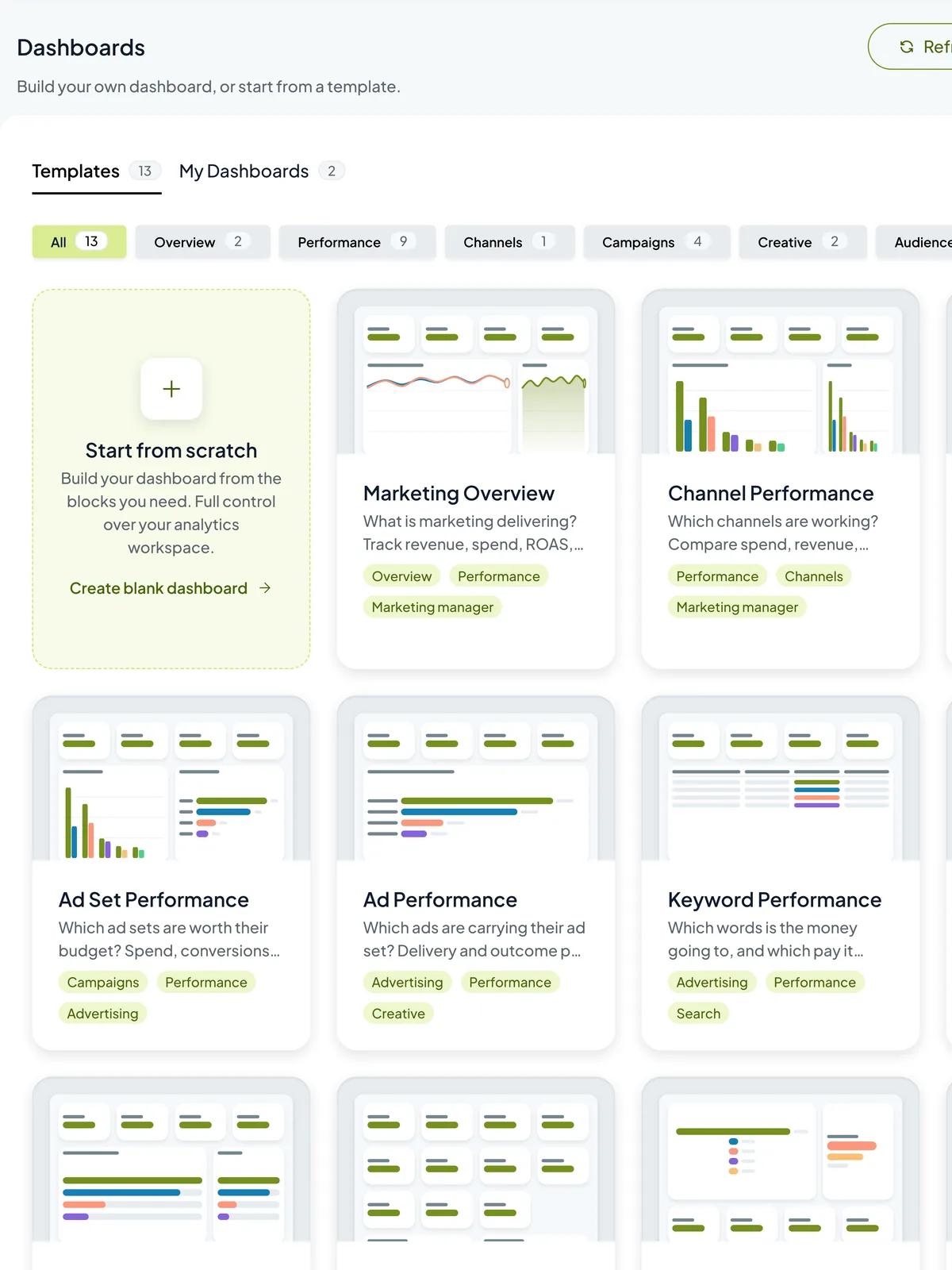Click Performance tag on Marketing Overview card
952x1270 pixels.
point(499,576)
